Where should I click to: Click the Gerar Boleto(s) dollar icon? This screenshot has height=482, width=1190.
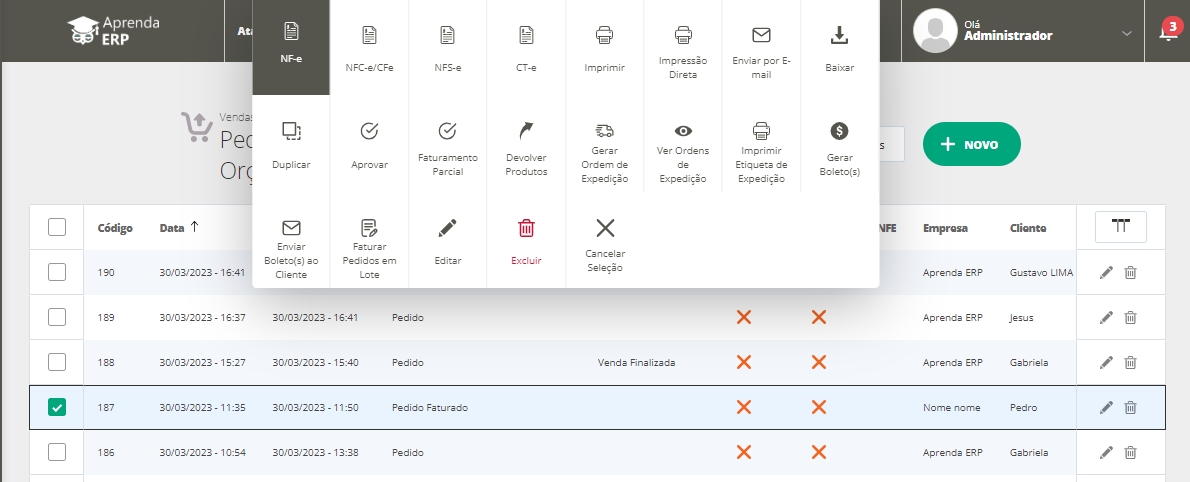point(839,131)
